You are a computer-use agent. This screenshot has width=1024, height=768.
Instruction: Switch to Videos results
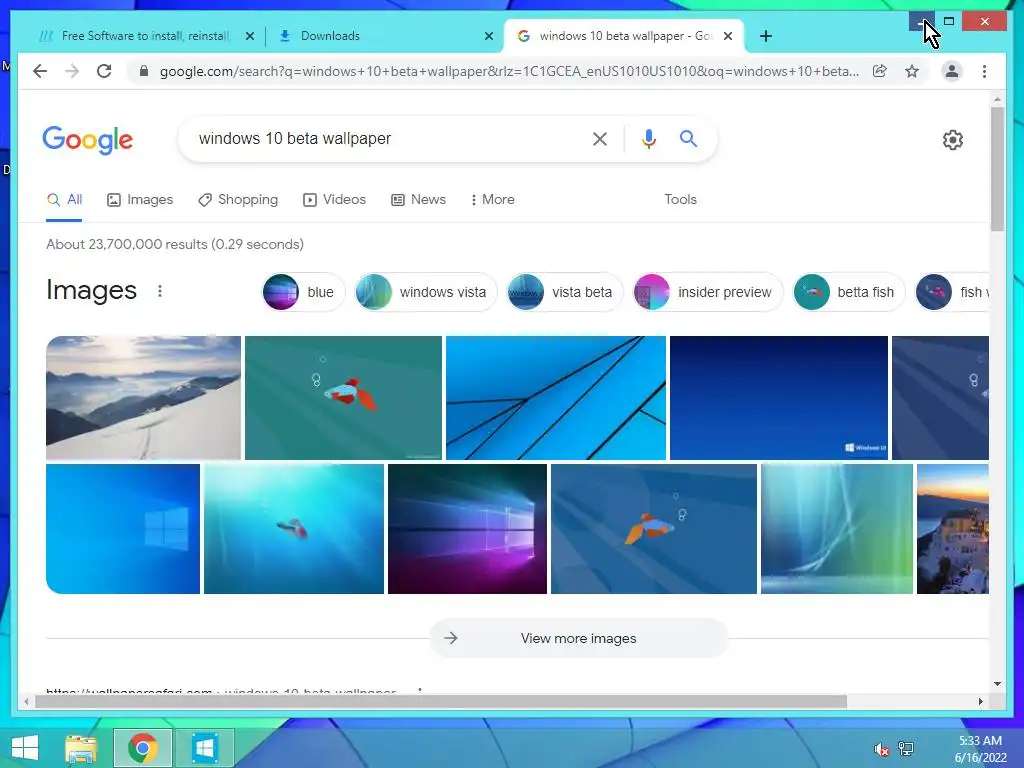click(x=334, y=200)
